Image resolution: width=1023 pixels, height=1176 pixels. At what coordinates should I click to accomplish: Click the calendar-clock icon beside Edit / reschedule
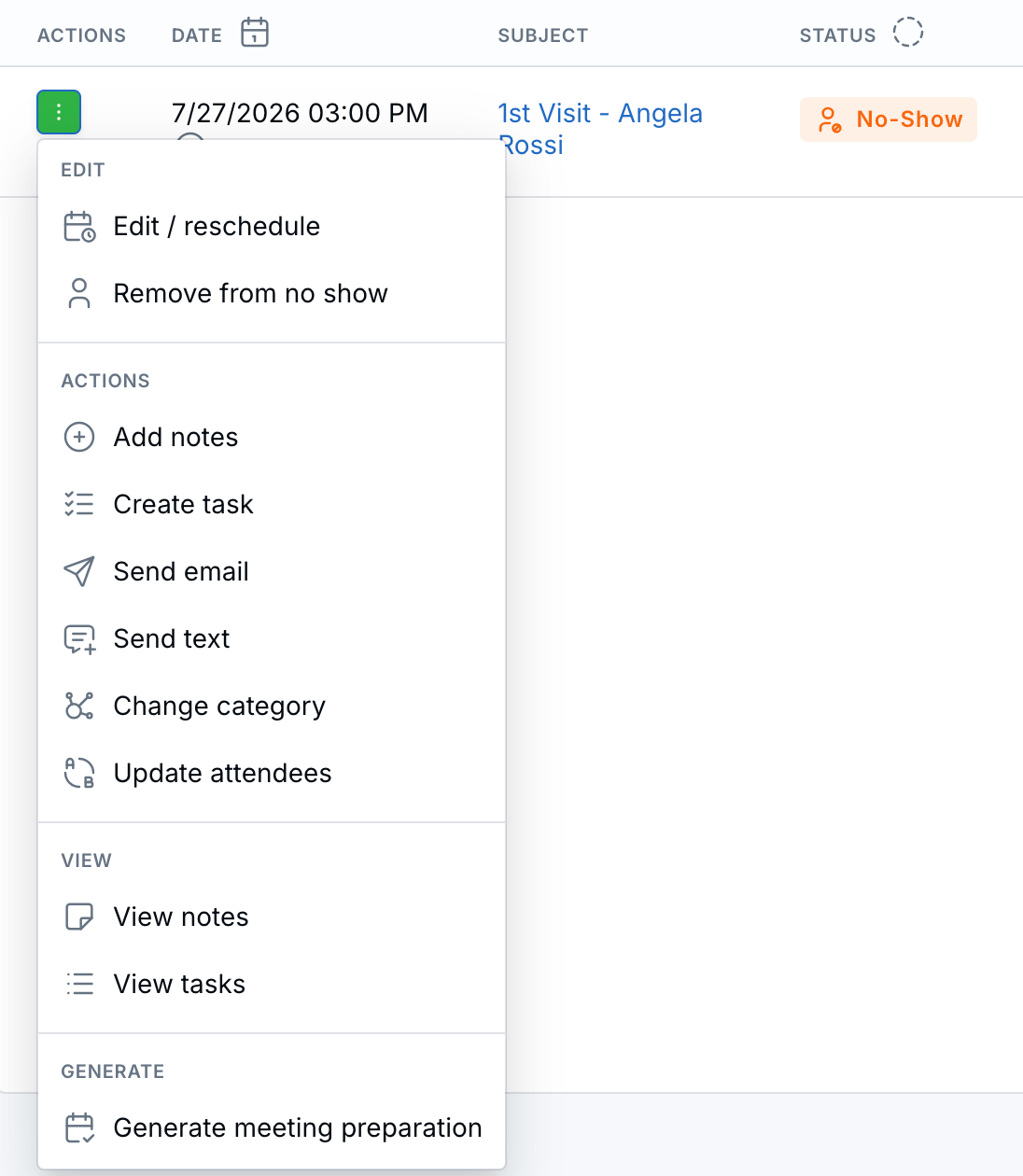[x=79, y=226]
